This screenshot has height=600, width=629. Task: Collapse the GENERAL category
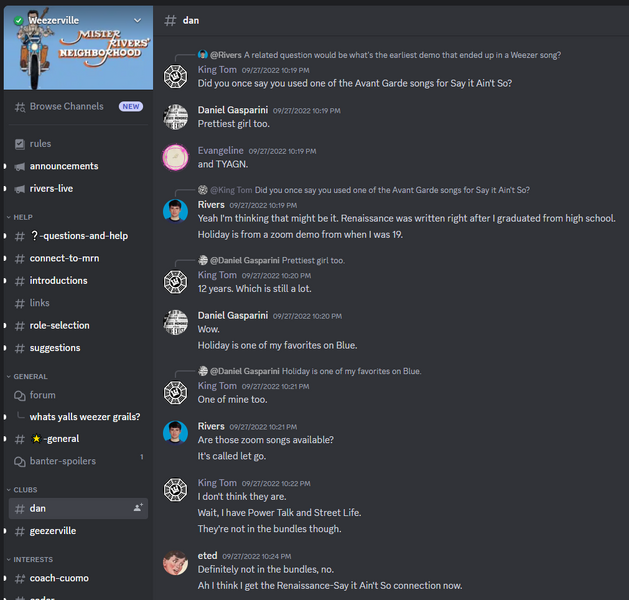27,377
